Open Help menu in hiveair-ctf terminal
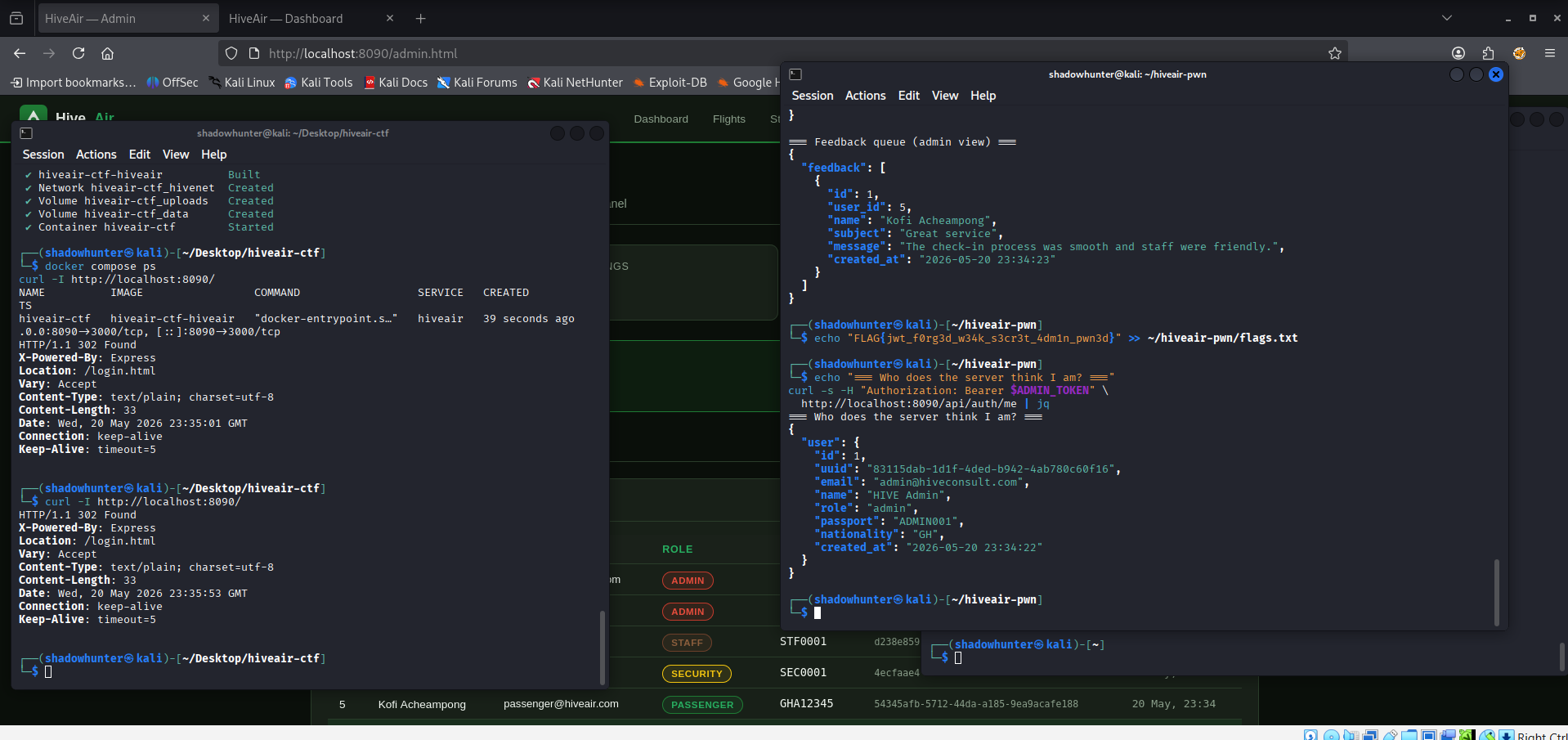1568x740 pixels. pyautogui.click(x=214, y=155)
